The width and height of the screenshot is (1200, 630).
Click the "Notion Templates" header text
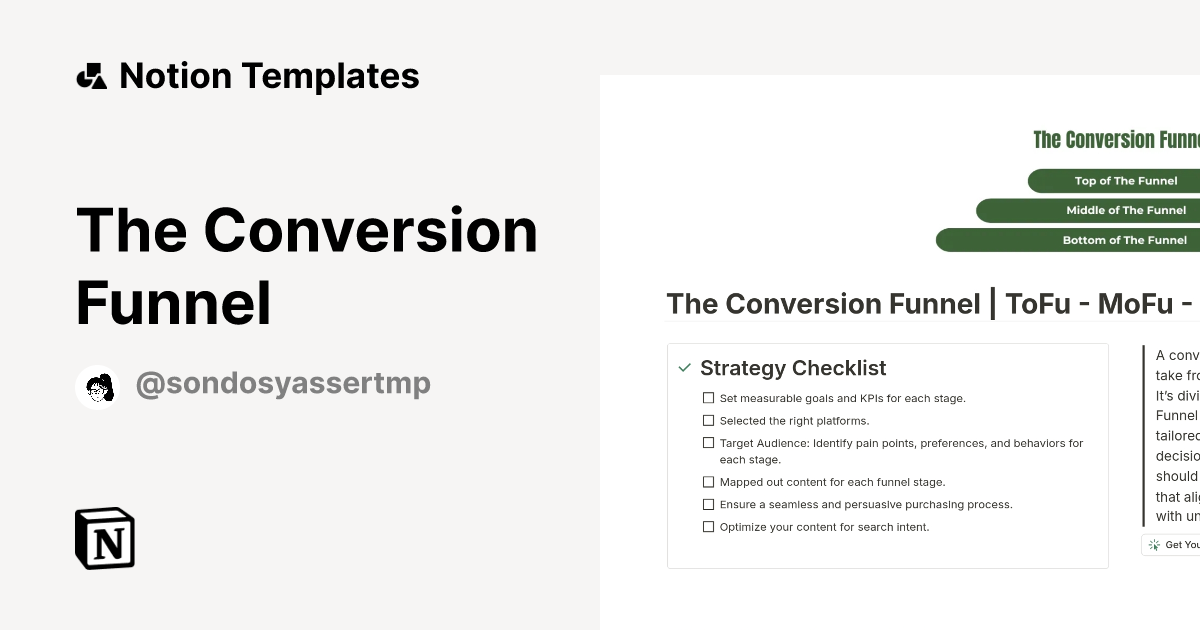pyautogui.click(x=269, y=75)
